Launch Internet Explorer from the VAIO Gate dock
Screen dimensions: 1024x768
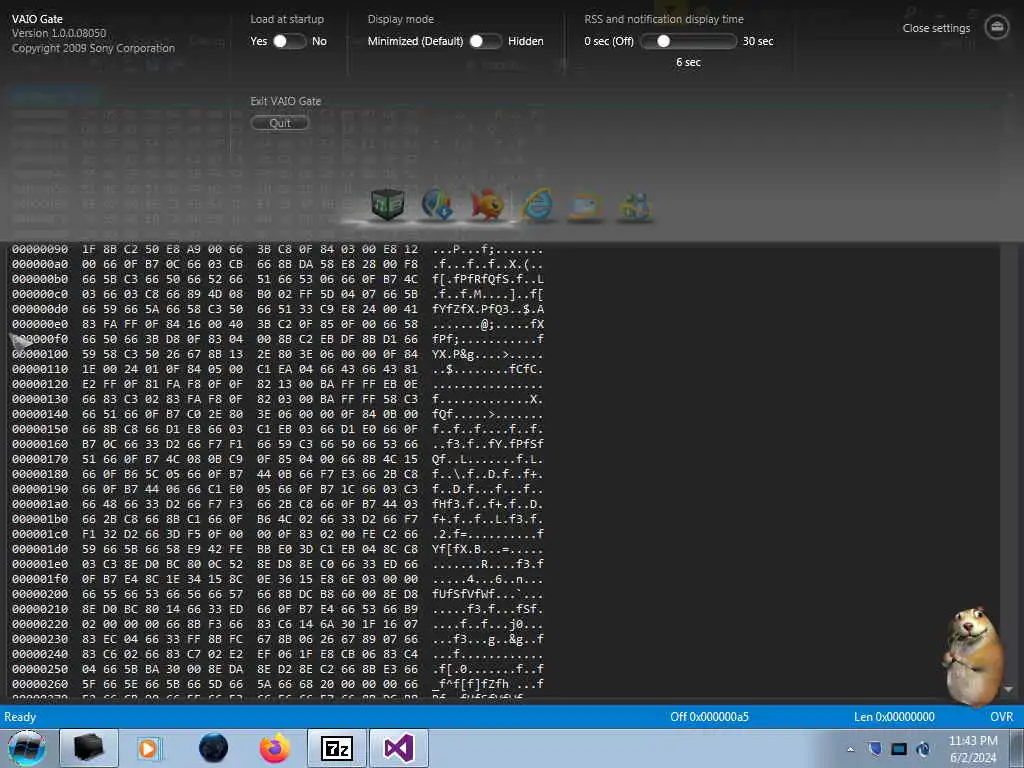537,204
